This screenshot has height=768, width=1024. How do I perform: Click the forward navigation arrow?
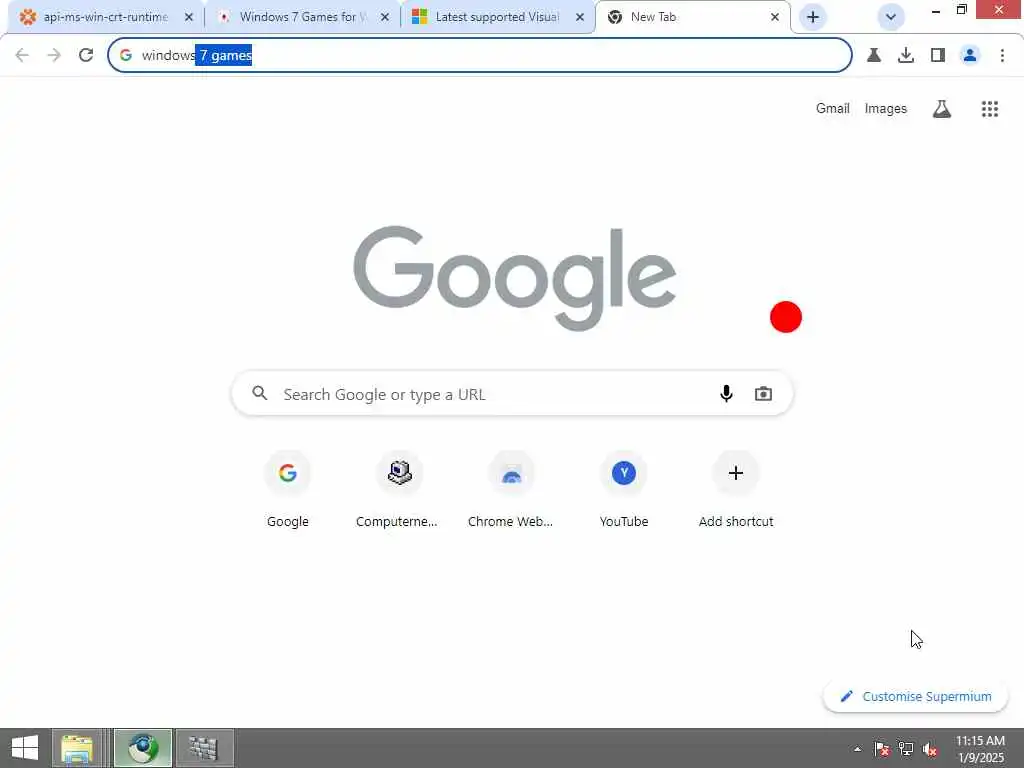pos(54,56)
